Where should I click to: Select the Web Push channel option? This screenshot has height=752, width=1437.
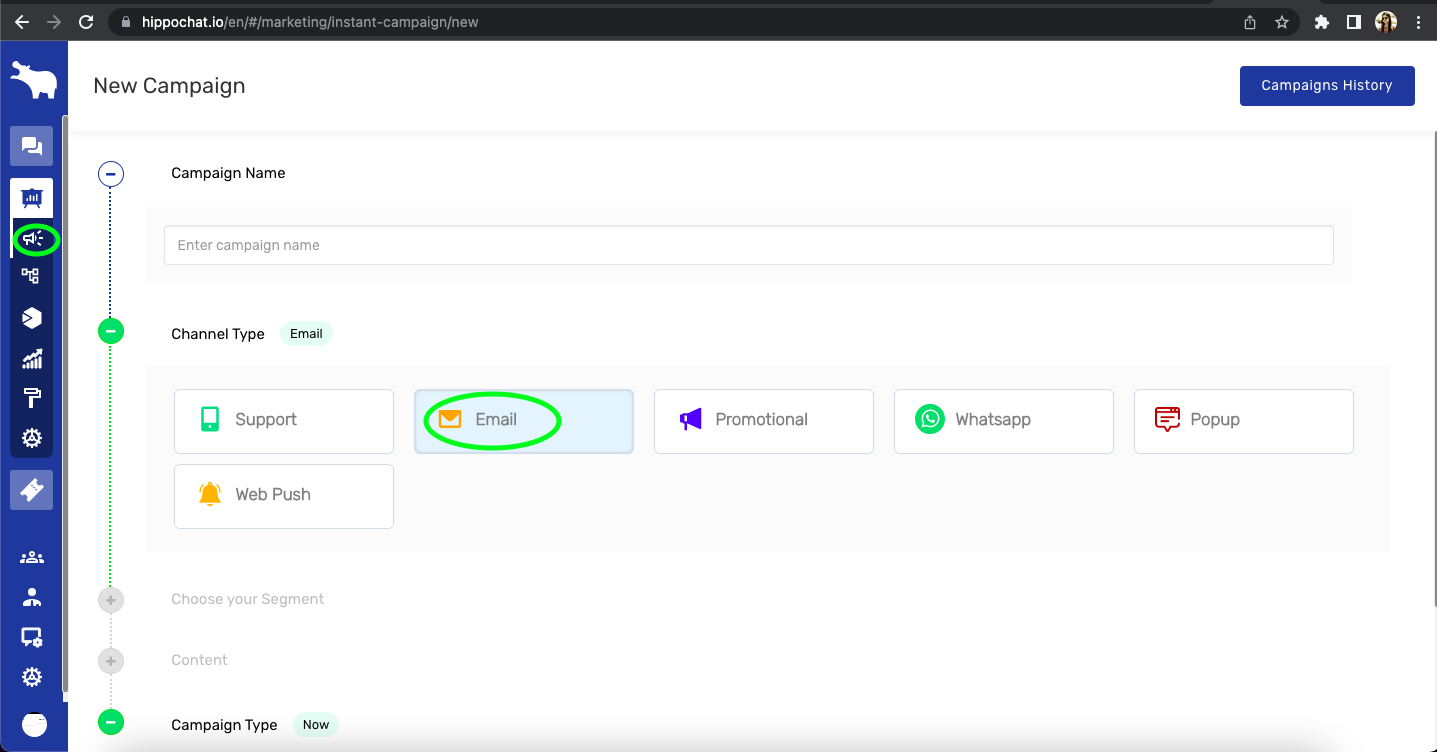(284, 495)
